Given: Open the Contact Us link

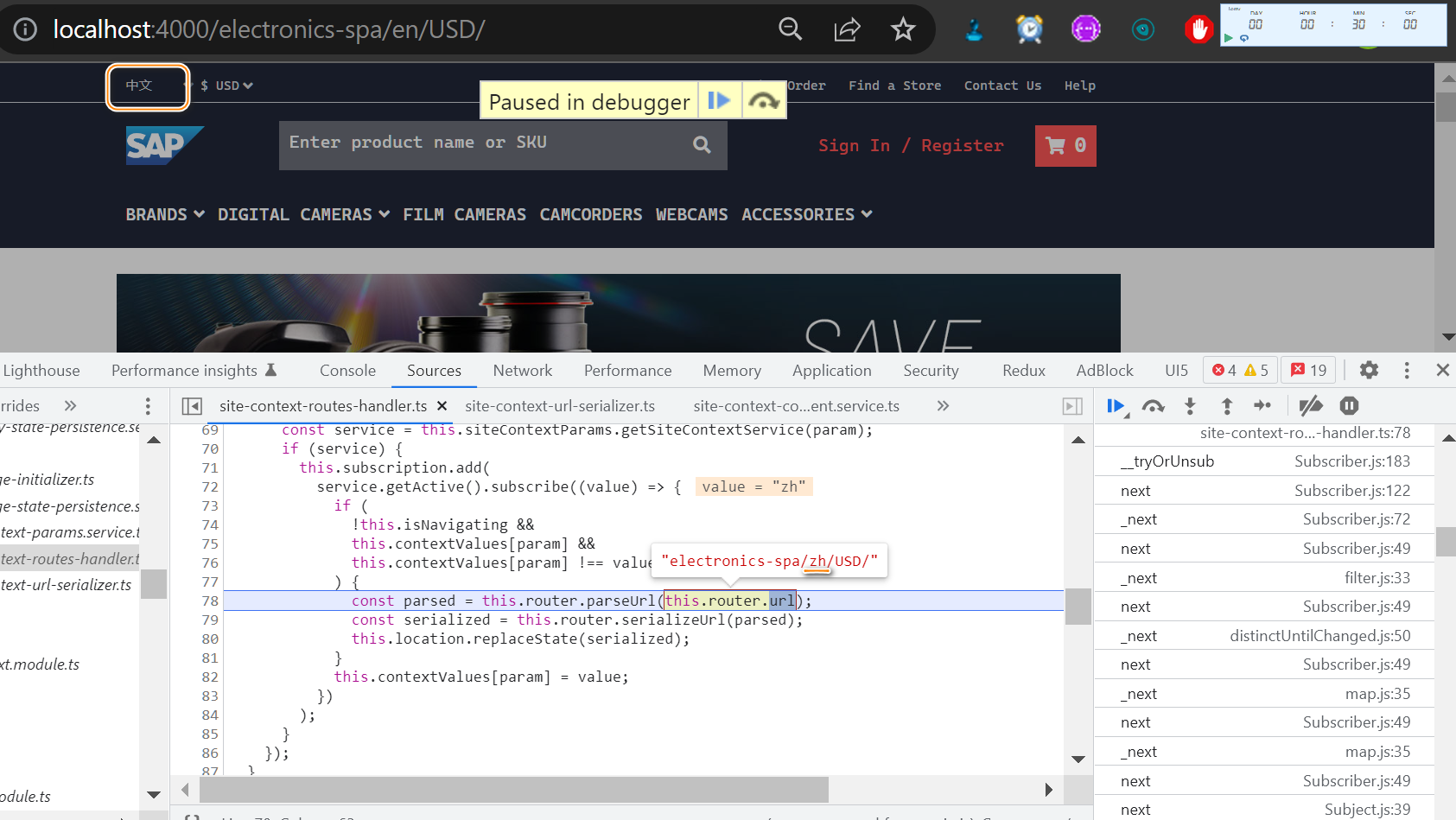Looking at the screenshot, I should tap(1002, 86).
